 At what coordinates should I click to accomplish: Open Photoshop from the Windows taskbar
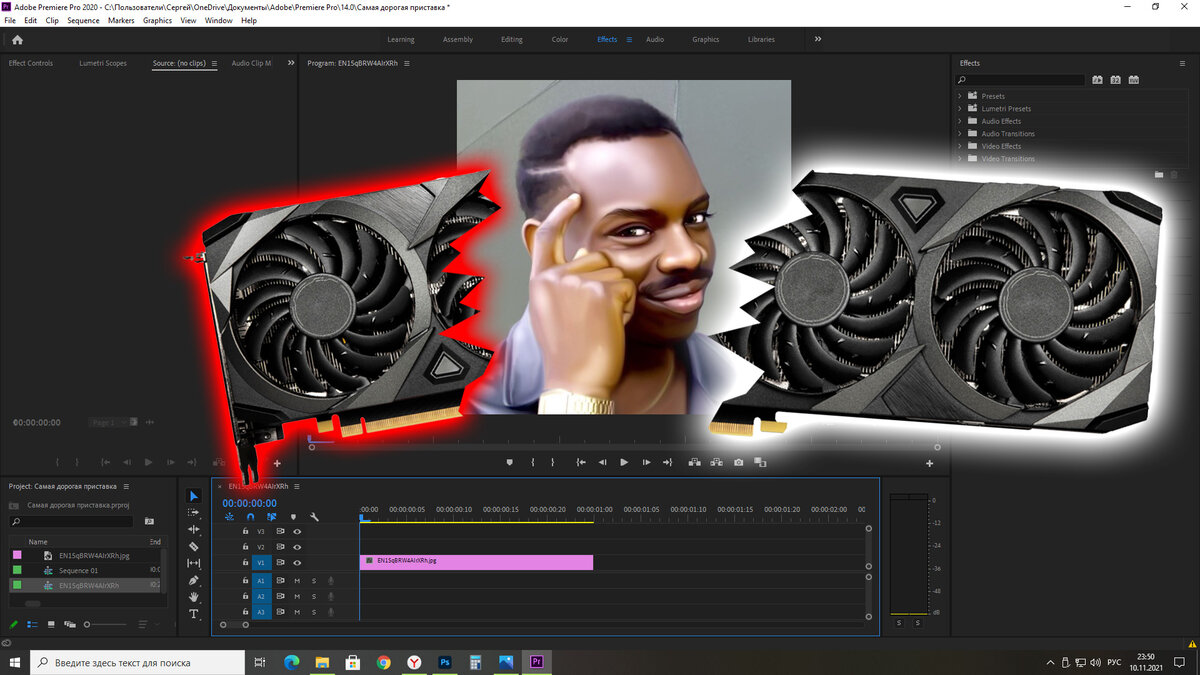tap(444, 662)
